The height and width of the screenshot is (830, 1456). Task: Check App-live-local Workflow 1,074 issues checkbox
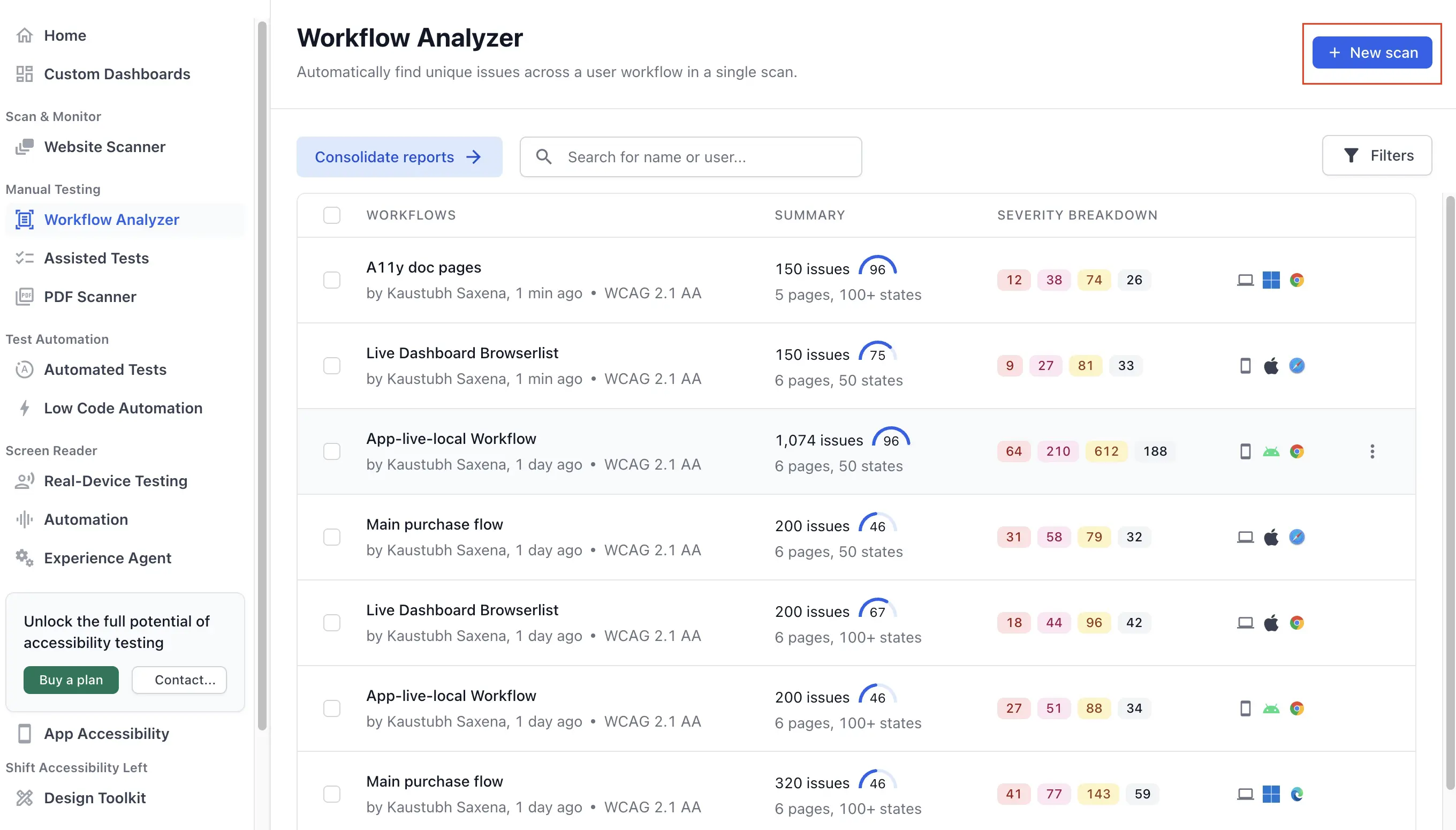click(332, 451)
